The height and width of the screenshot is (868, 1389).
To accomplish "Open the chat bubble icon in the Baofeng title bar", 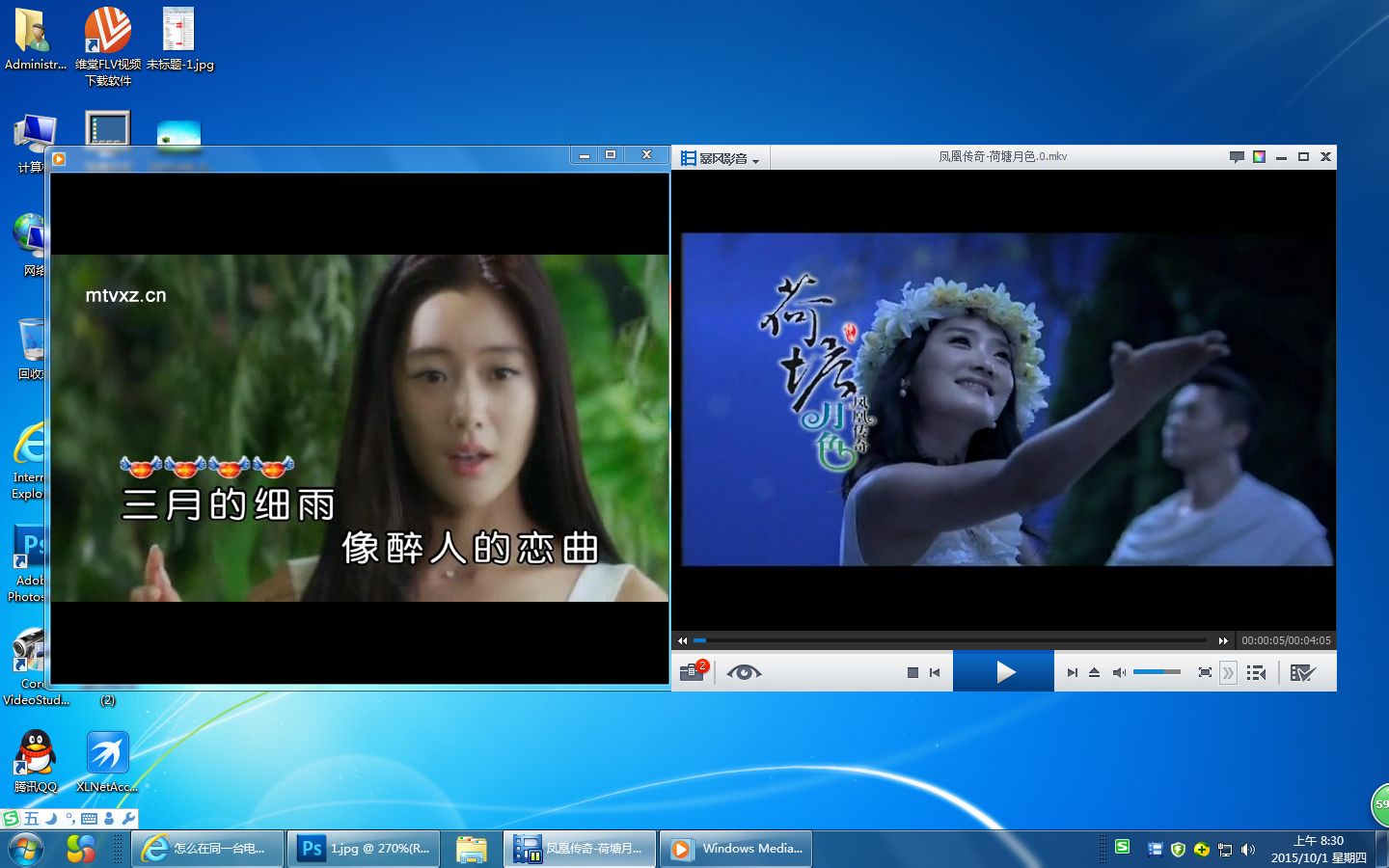I will 1237,156.
